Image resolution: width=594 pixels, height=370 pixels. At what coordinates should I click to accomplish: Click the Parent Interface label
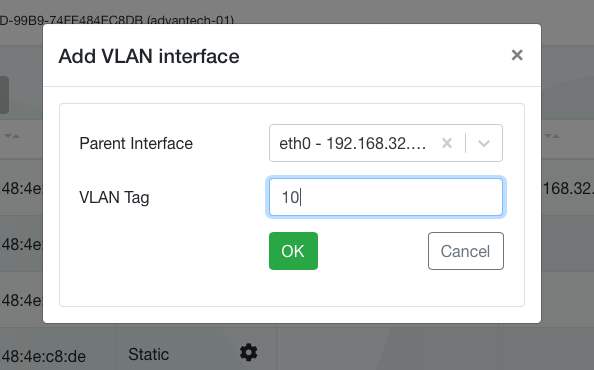click(136, 144)
